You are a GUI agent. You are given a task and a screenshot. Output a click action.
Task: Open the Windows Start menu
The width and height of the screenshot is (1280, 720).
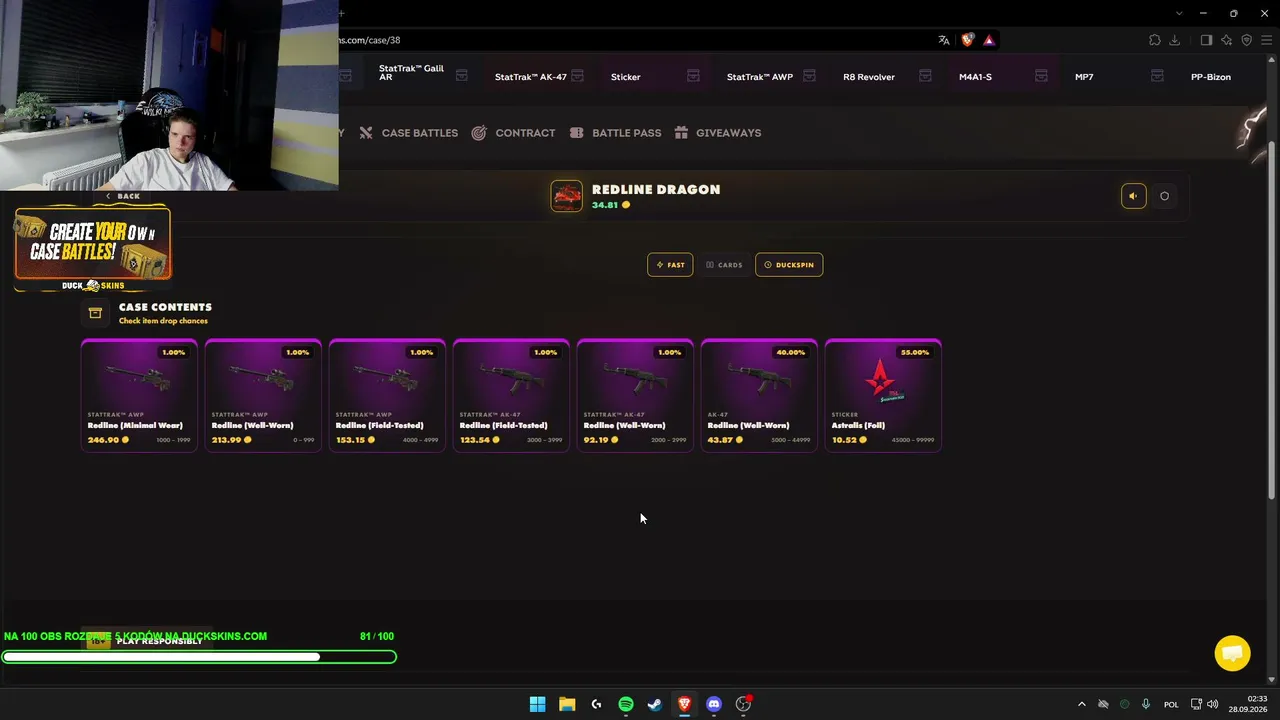tap(537, 704)
